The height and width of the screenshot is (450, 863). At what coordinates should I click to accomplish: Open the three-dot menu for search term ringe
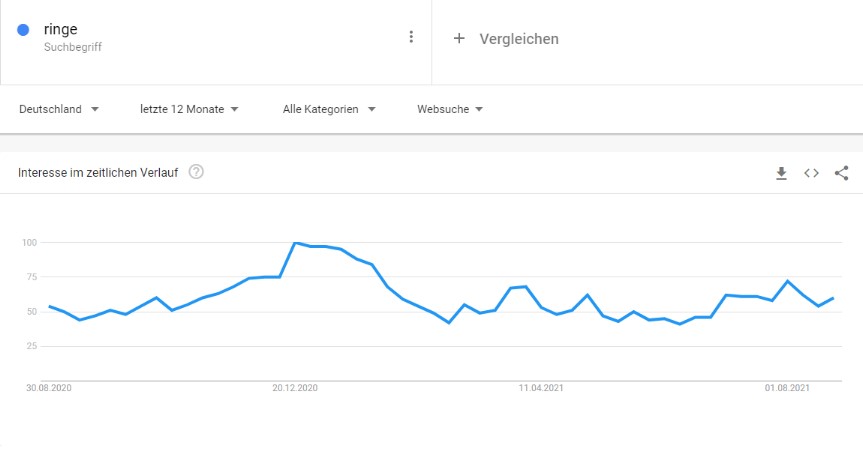click(411, 37)
